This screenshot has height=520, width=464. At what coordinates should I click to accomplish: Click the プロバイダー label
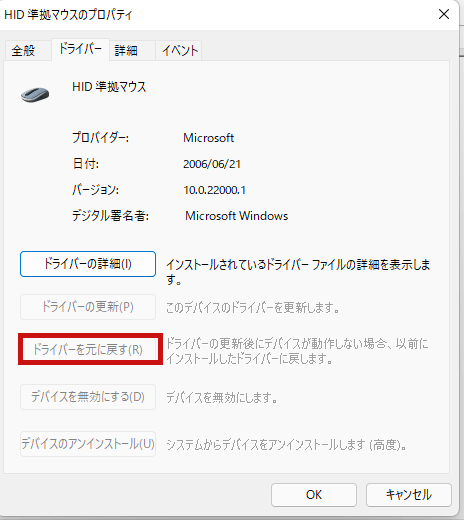click(x=100, y=137)
